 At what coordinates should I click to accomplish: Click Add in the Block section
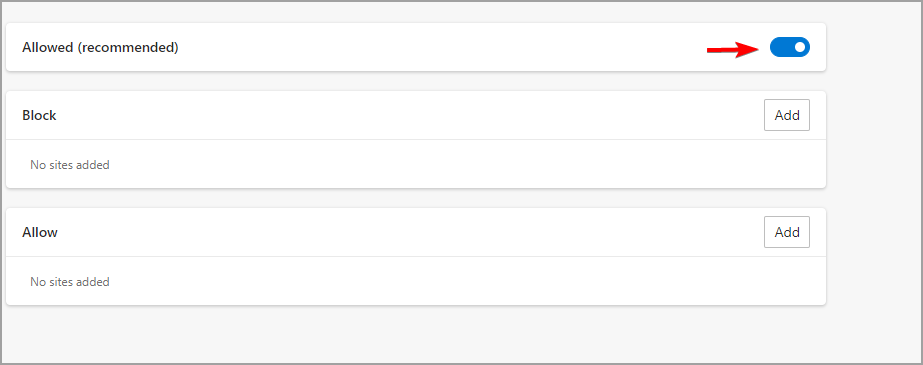pyautogui.click(x=786, y=115)
